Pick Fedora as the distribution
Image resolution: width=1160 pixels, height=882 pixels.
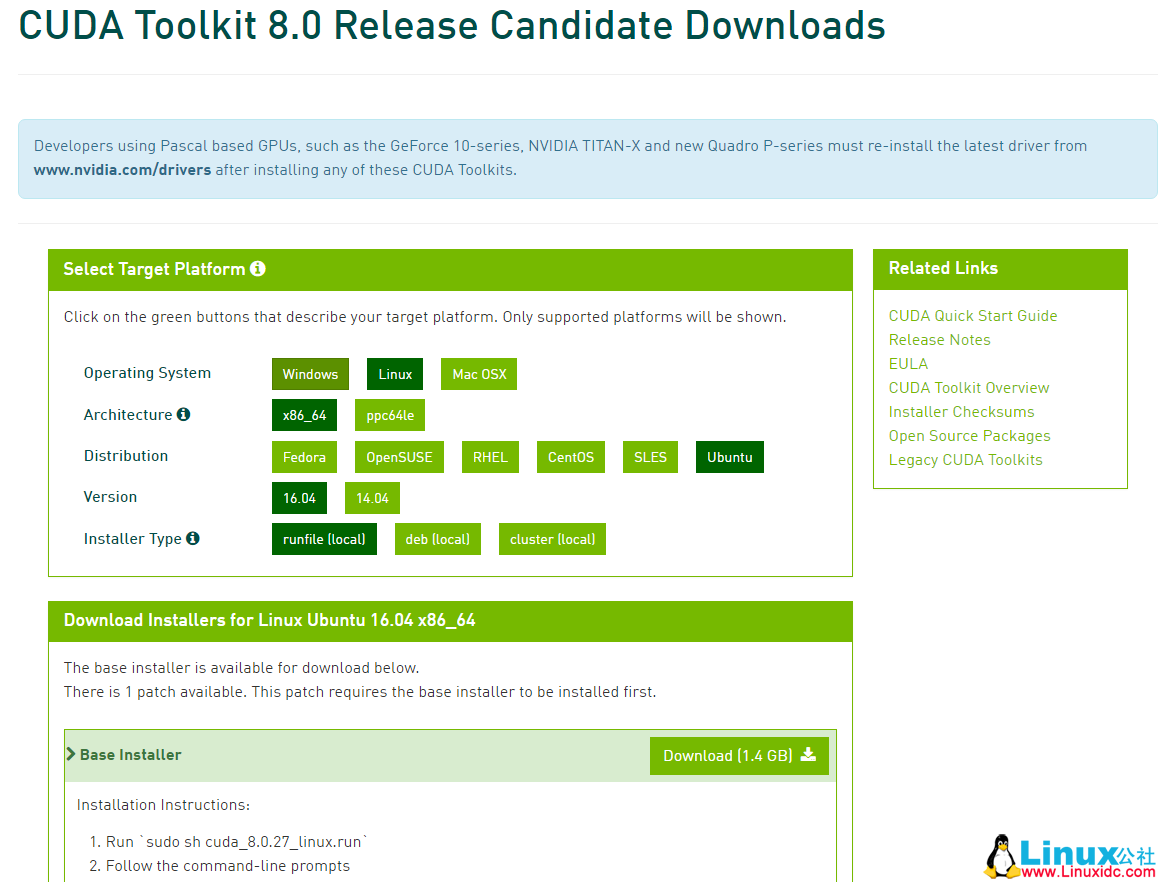pos(304,457)
